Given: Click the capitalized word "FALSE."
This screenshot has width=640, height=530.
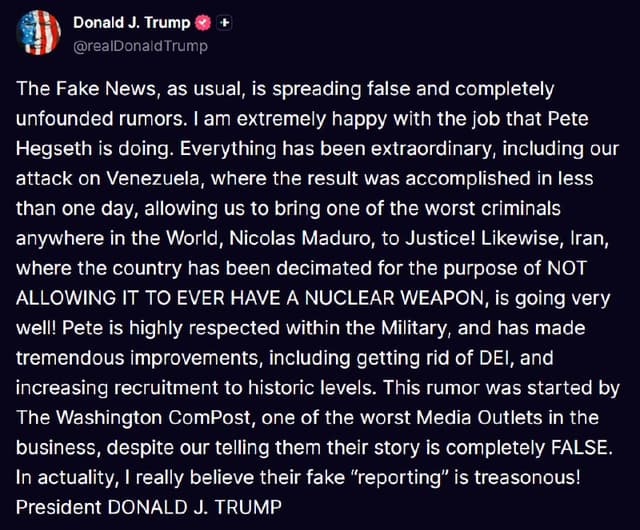Looking at the screenshot, I should pos(582,448).
